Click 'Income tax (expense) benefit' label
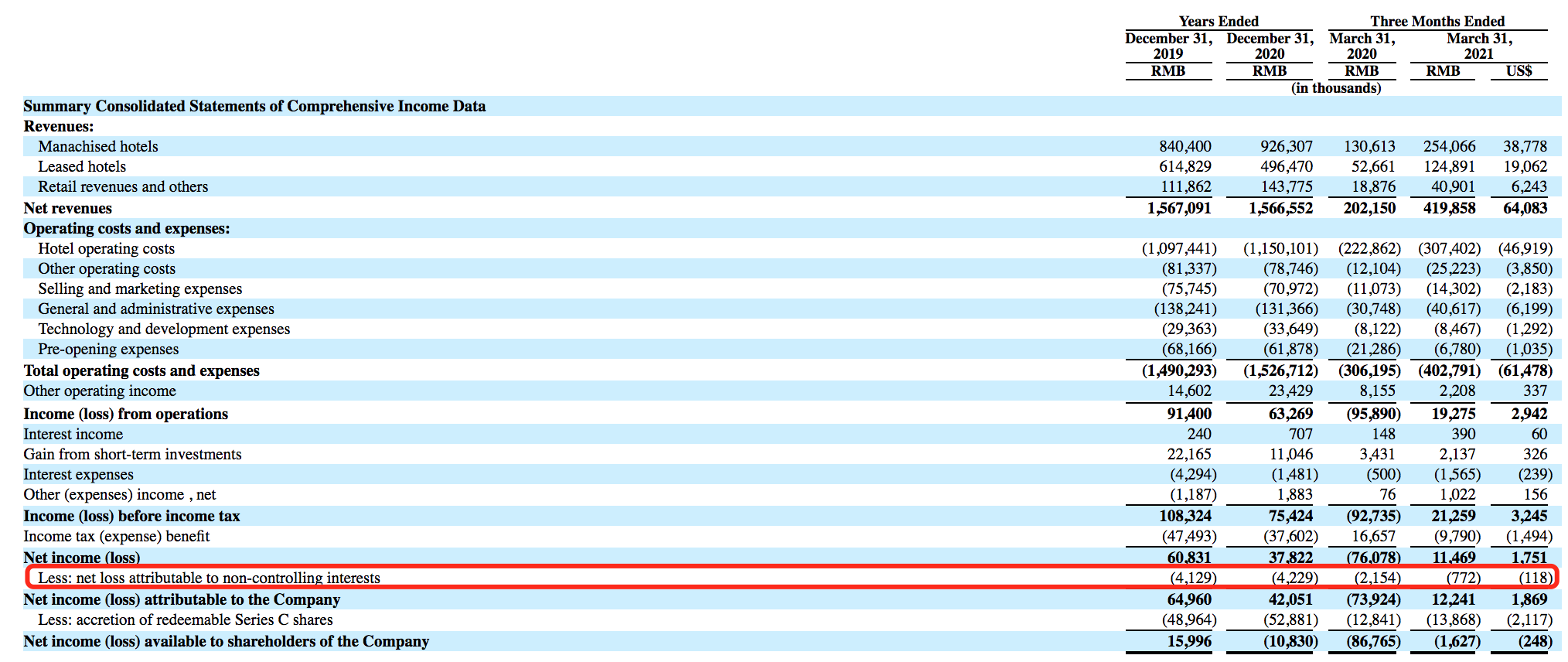 pyautogui.click(x=117, y=536)
